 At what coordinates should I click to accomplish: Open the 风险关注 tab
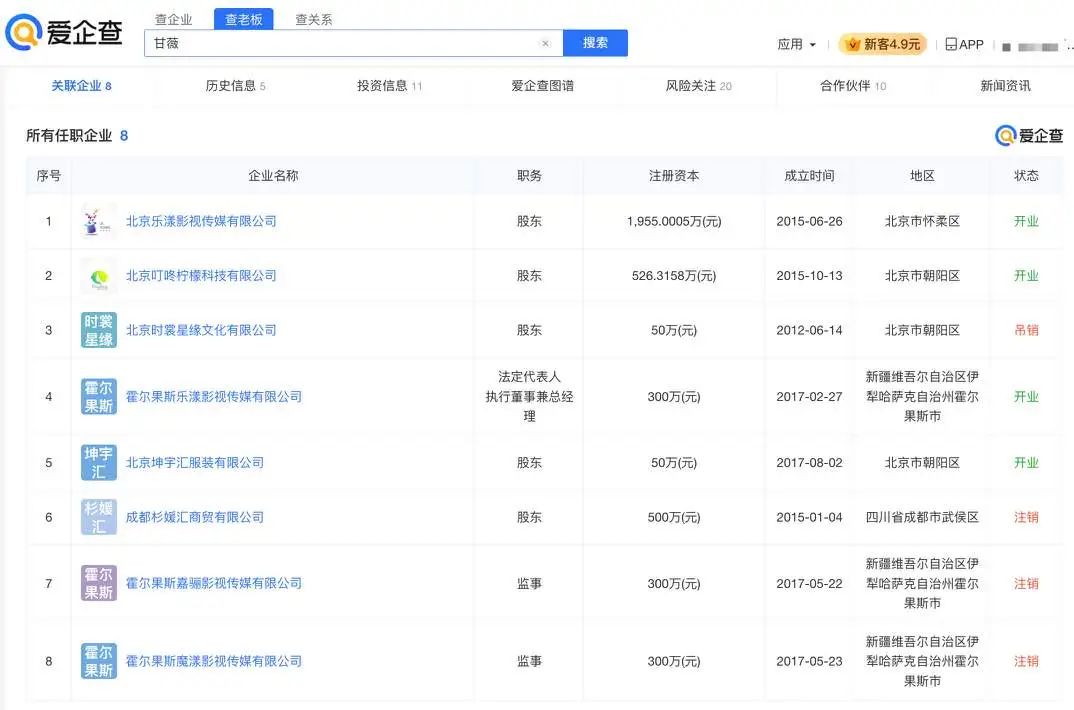698,86
